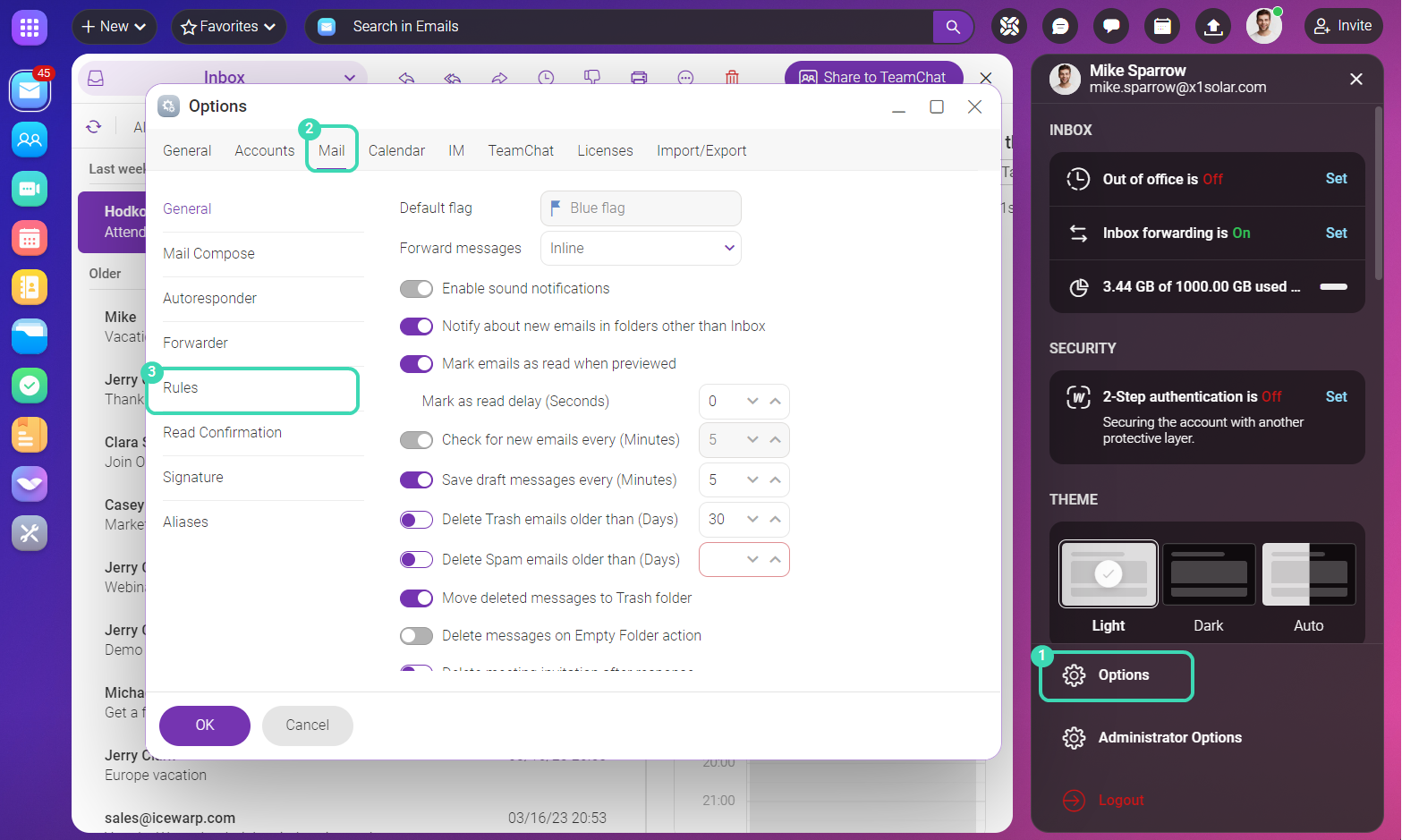The height and width of the screenshot is (840, 1402).
Task: Open yellow address book sidebar icon
Action: (30, 287)
